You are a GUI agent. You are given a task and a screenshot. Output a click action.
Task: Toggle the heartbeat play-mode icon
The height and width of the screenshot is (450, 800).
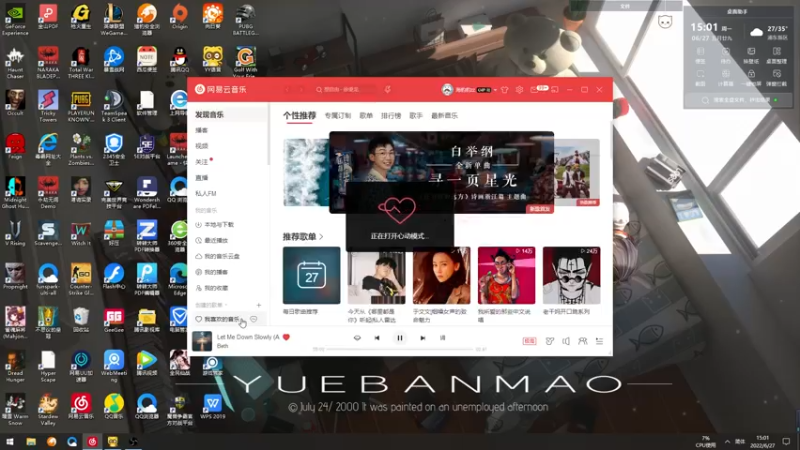357,338
